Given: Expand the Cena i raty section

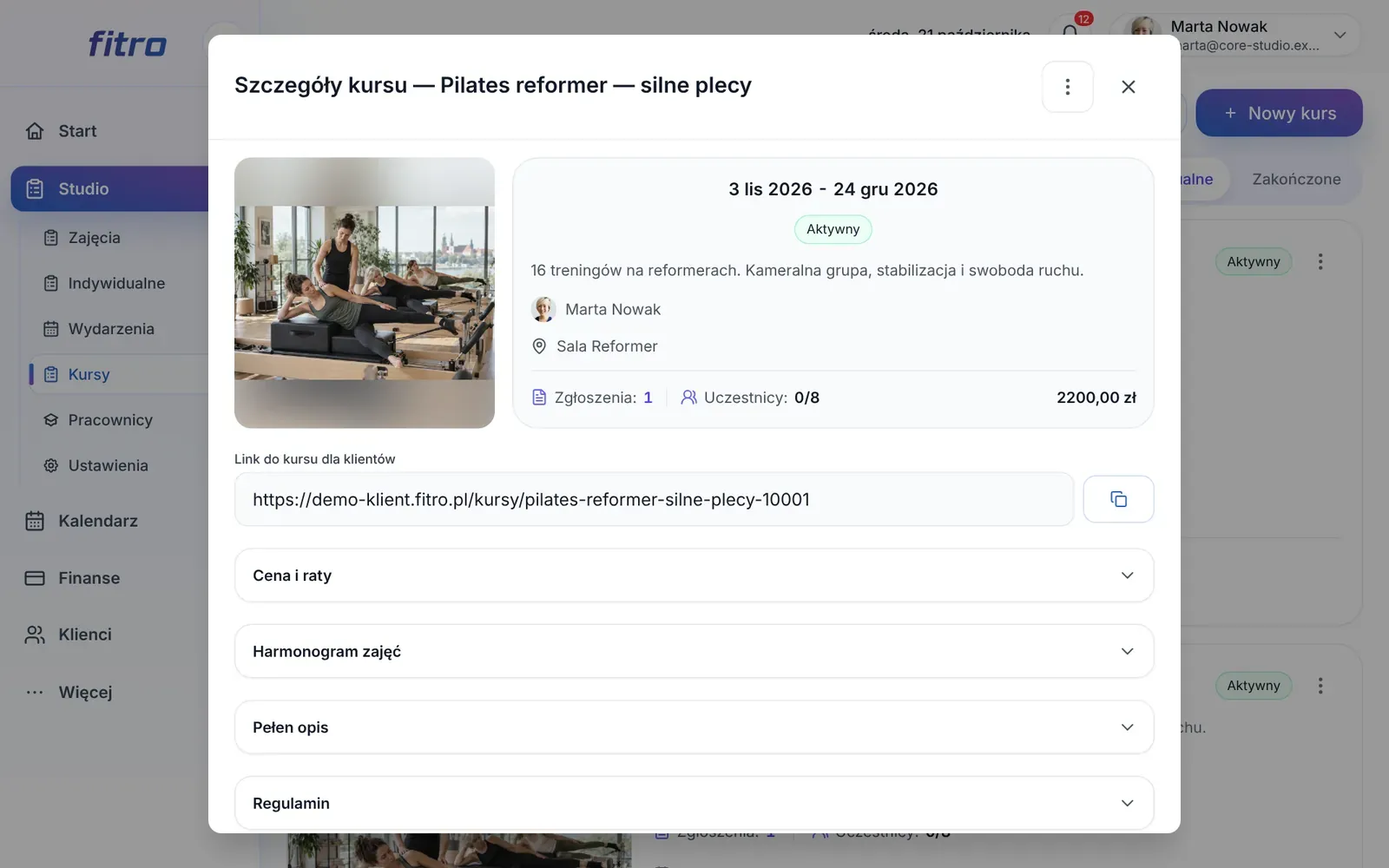Looking at the screenshot, I should (x=694, y=575).
